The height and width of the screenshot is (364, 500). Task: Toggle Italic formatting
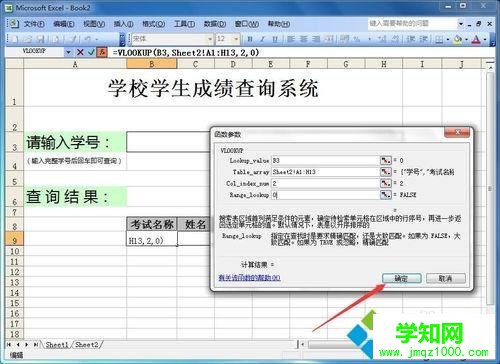(x=262, y=39)
